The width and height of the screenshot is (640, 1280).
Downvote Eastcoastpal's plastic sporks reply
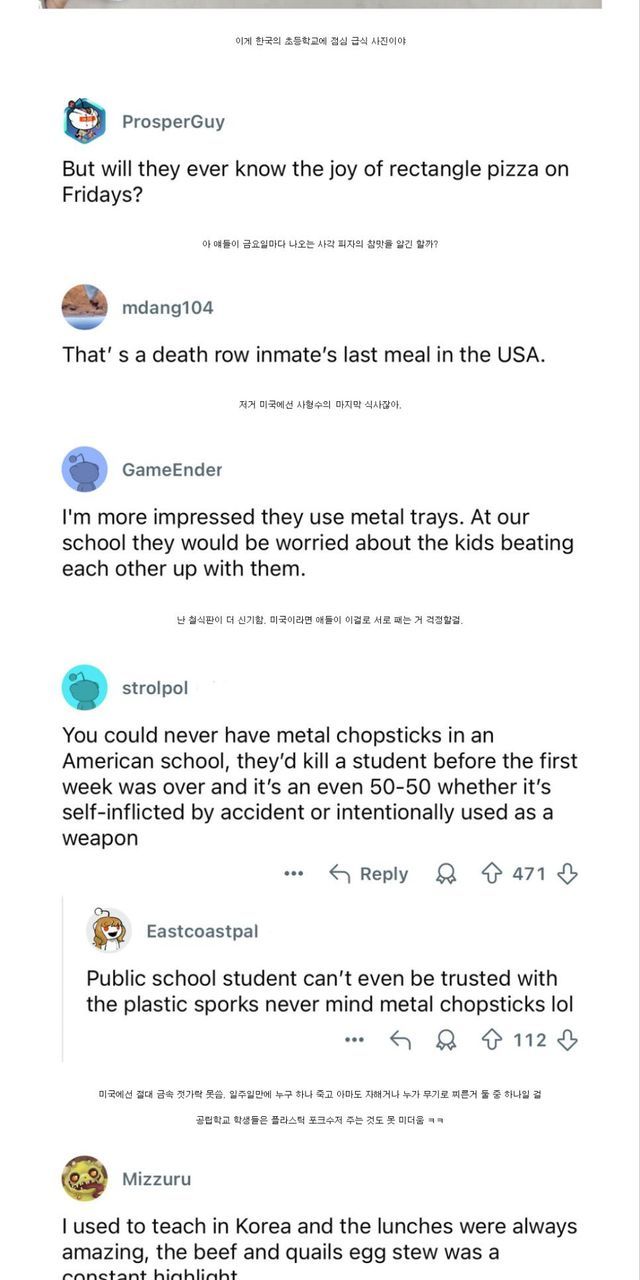point(567,1040)
